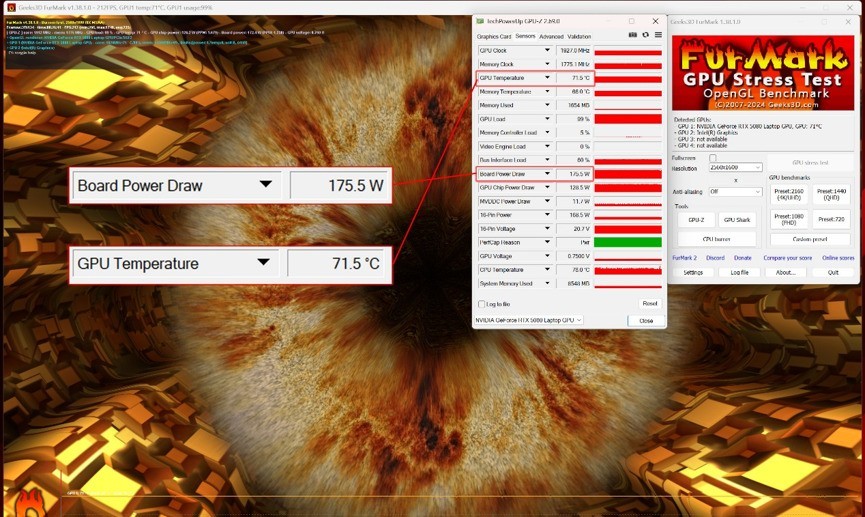Click the GPU Clock value 1927.0 MHz
This screenshot has height=517, width=865.
click(573, 50)
